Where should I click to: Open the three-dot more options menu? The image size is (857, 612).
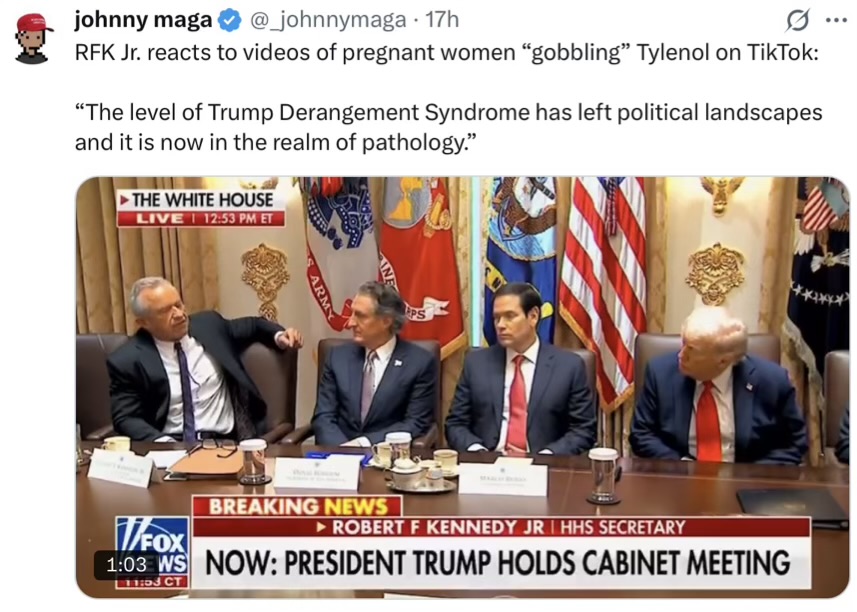(x=836, y=21)
